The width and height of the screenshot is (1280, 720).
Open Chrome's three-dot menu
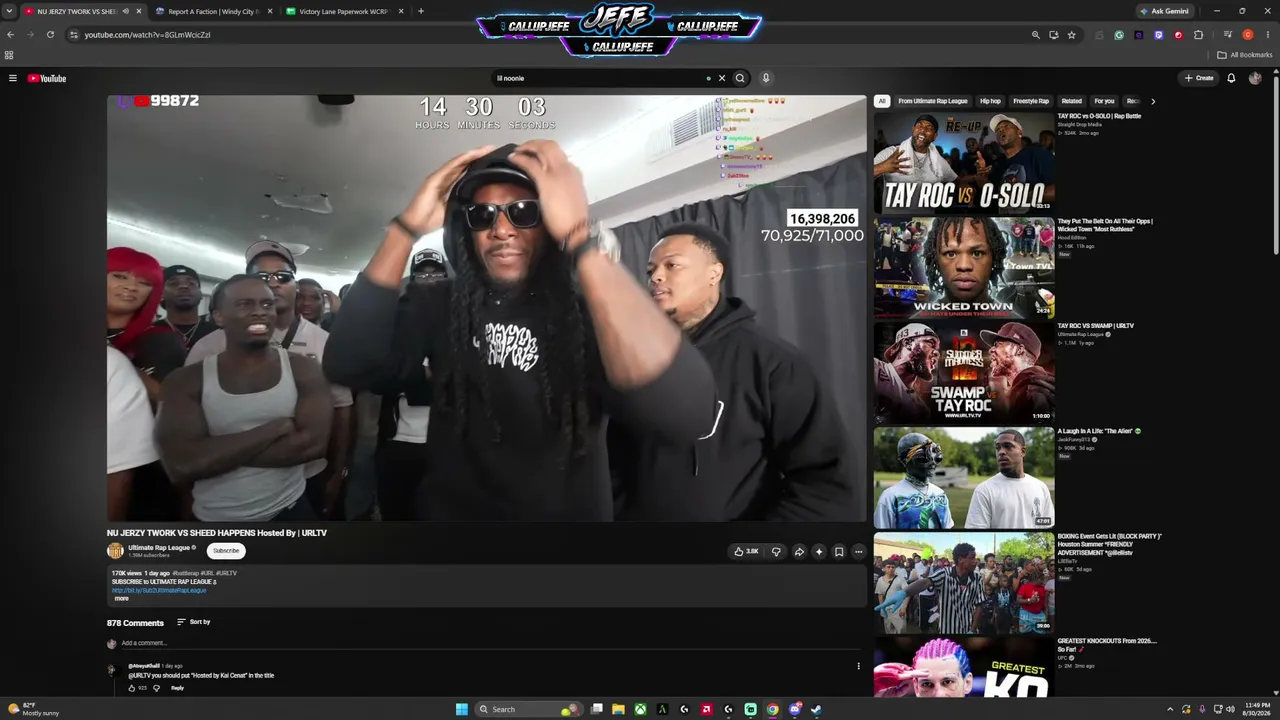coord(1268,35)
